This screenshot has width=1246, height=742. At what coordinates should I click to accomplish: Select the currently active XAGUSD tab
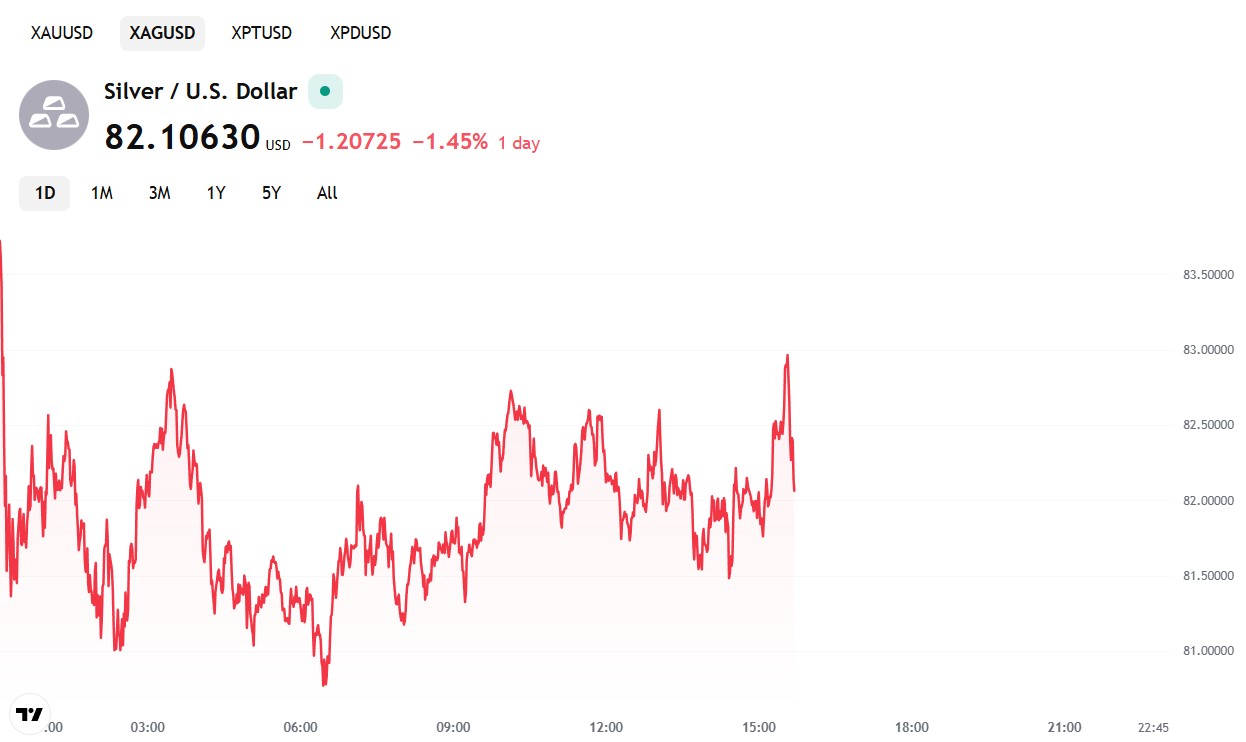pyautogui.click(x=162, y=32)
